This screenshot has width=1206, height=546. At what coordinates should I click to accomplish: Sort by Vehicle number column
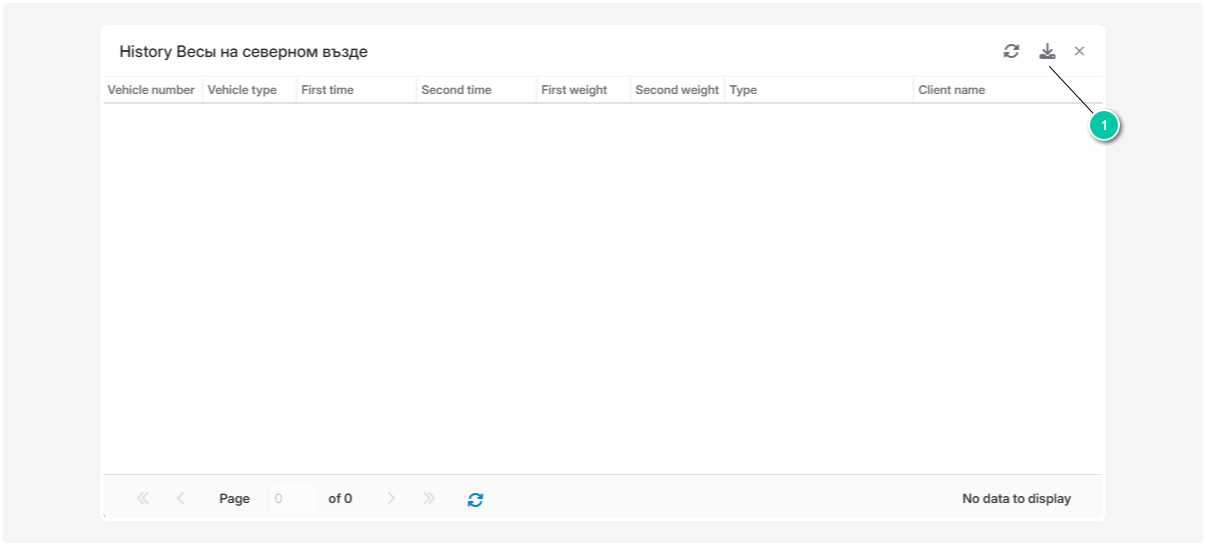tap(151, 90)
